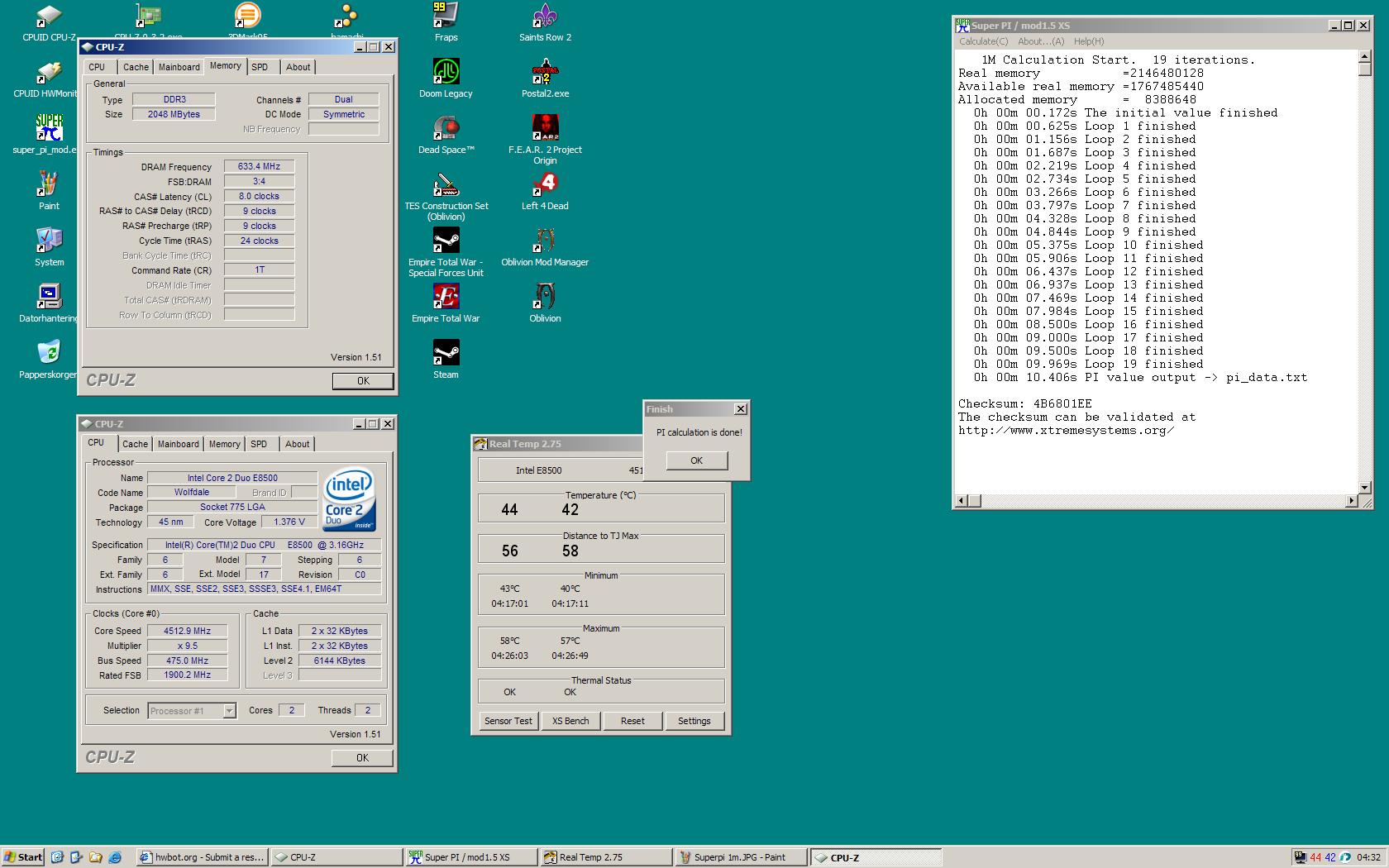Click Super PI vertical scrollbar down arrow
Viewport: 1389px width, 868px height.
click(x=1365, y=487)
